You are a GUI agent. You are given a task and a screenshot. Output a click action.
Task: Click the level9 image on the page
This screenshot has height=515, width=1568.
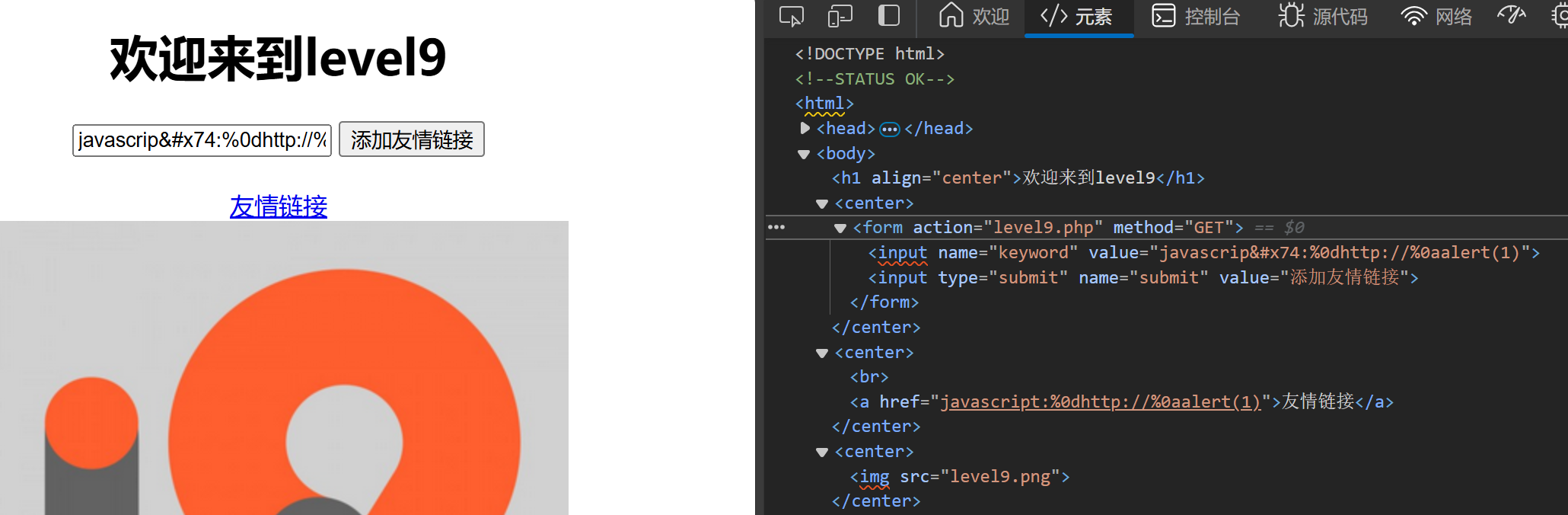[x=284, y=368]
